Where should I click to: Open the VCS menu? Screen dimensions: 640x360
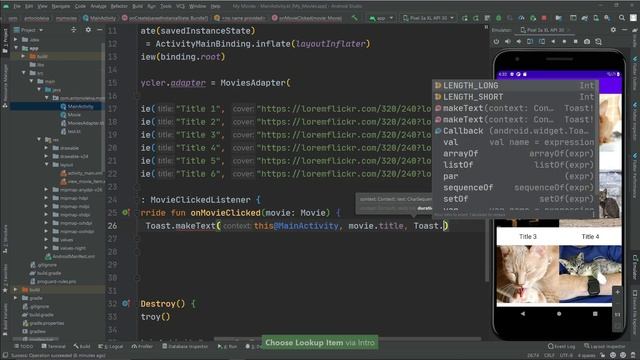pyautogui.click(x=180, y=6)
